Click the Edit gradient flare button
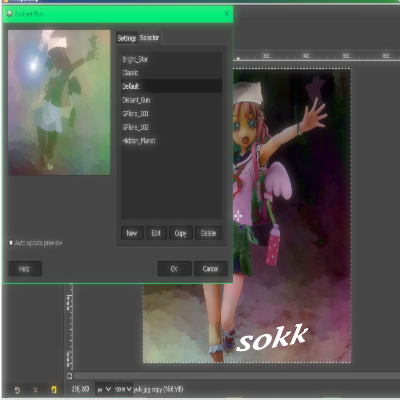 tap(156, 233)
